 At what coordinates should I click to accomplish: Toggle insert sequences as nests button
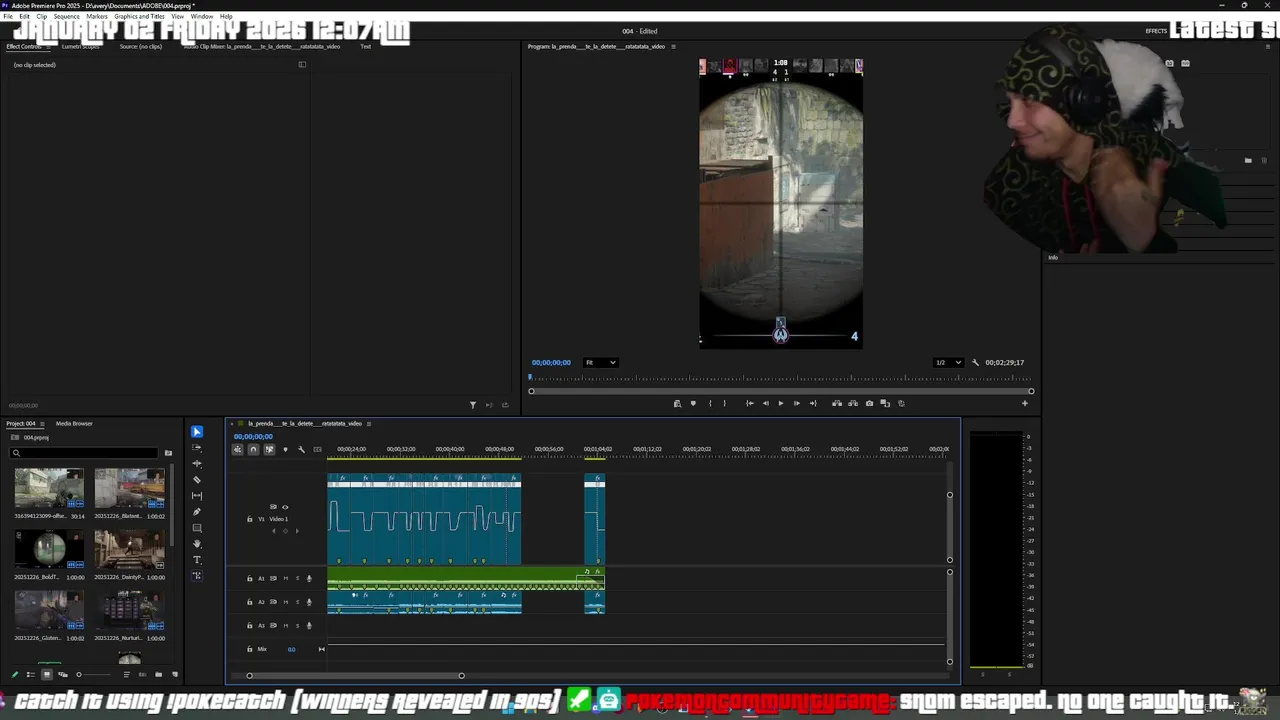tap(237, 450)
